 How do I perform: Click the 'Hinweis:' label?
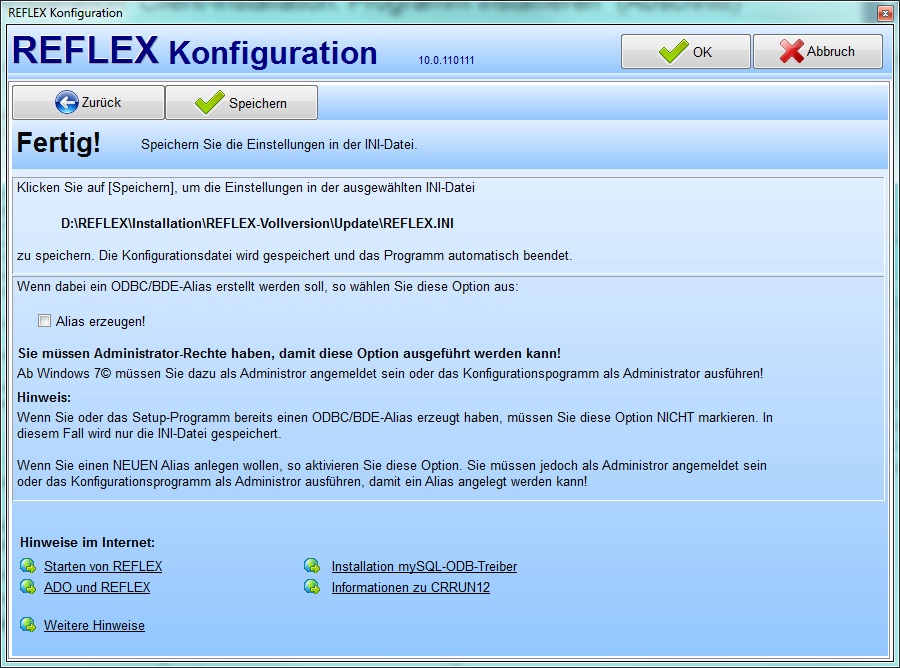point(44,397)
